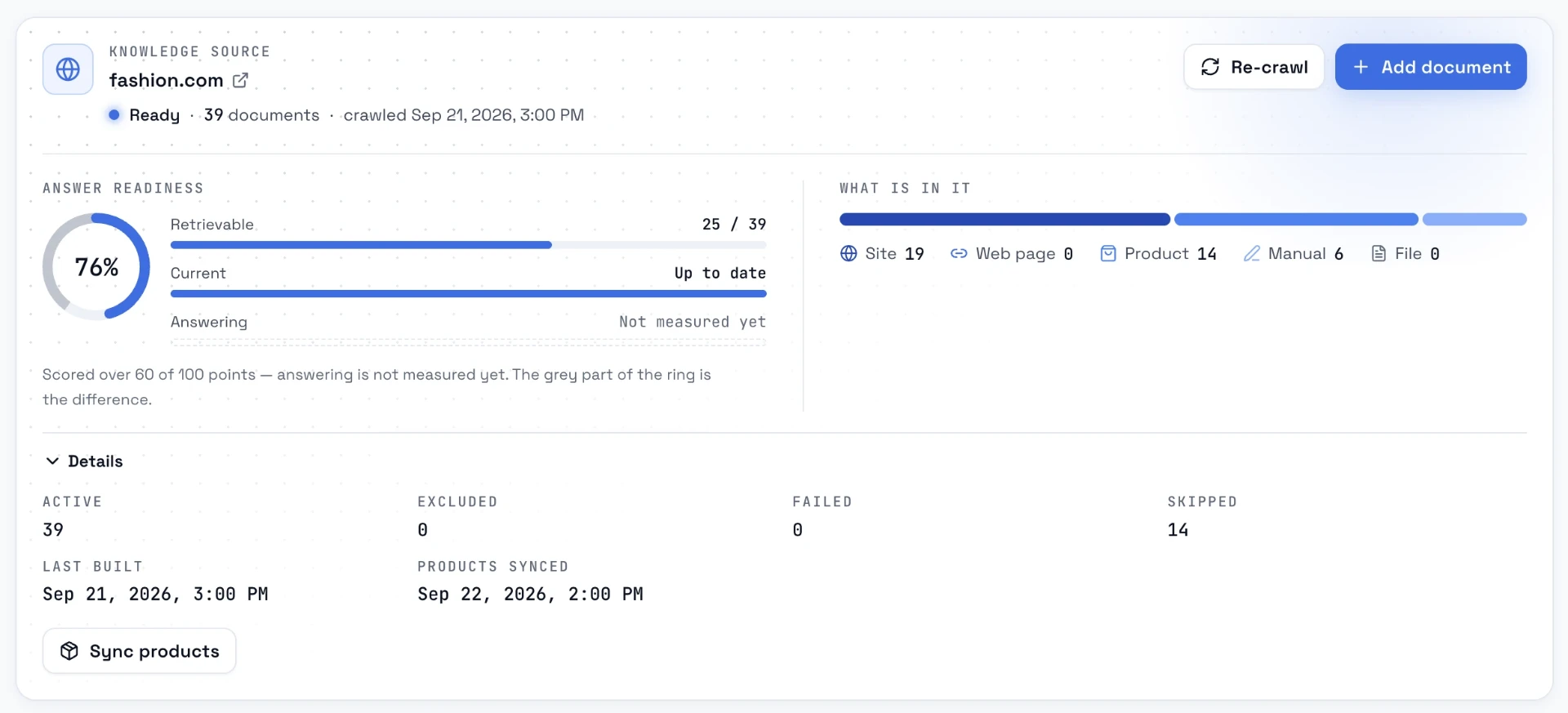Click the globe knowledge source icon
This screenshot has width=1568, height=713.
point(68,69)
